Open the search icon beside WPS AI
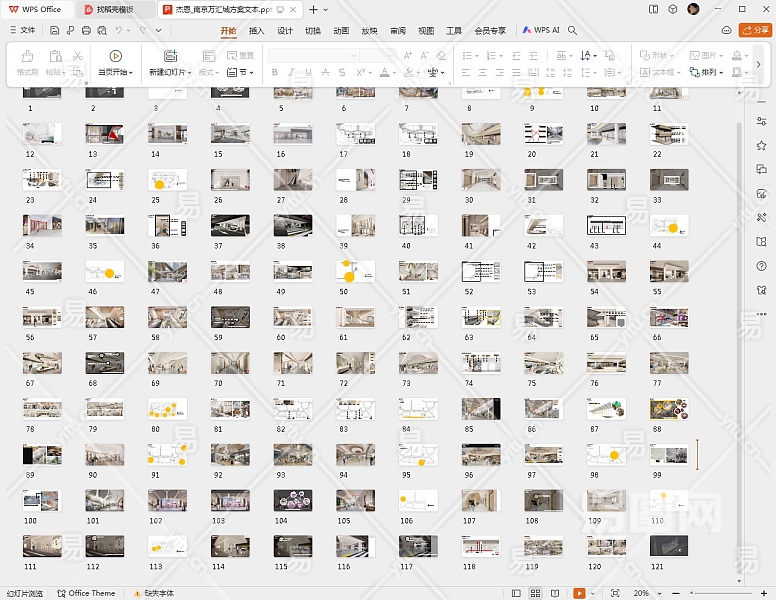The width and height of the screenshot is (776, 600). coord(573,31)
